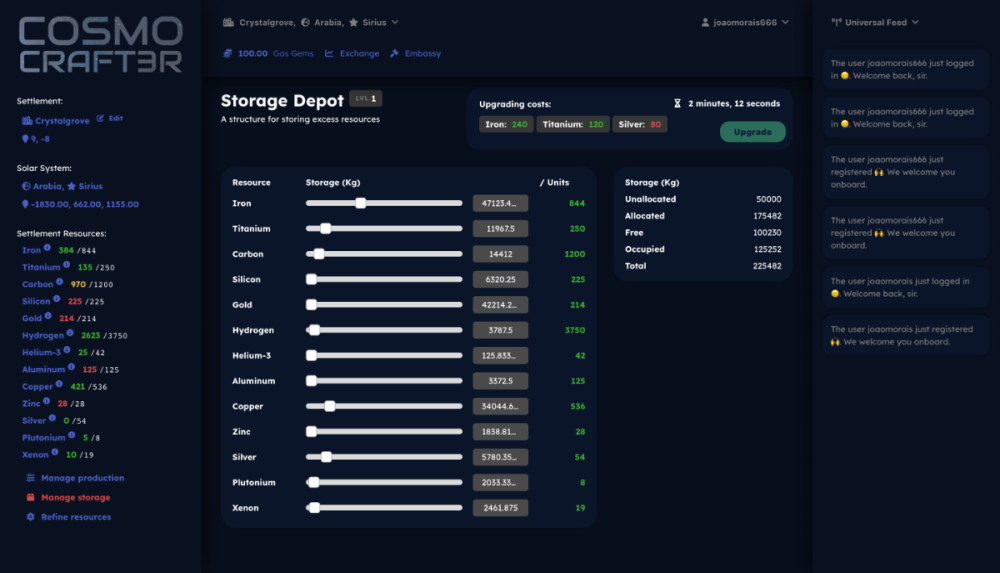Click the Exchange chart icon
Viewport: 1000px width, 573px height.
[329, 53]
